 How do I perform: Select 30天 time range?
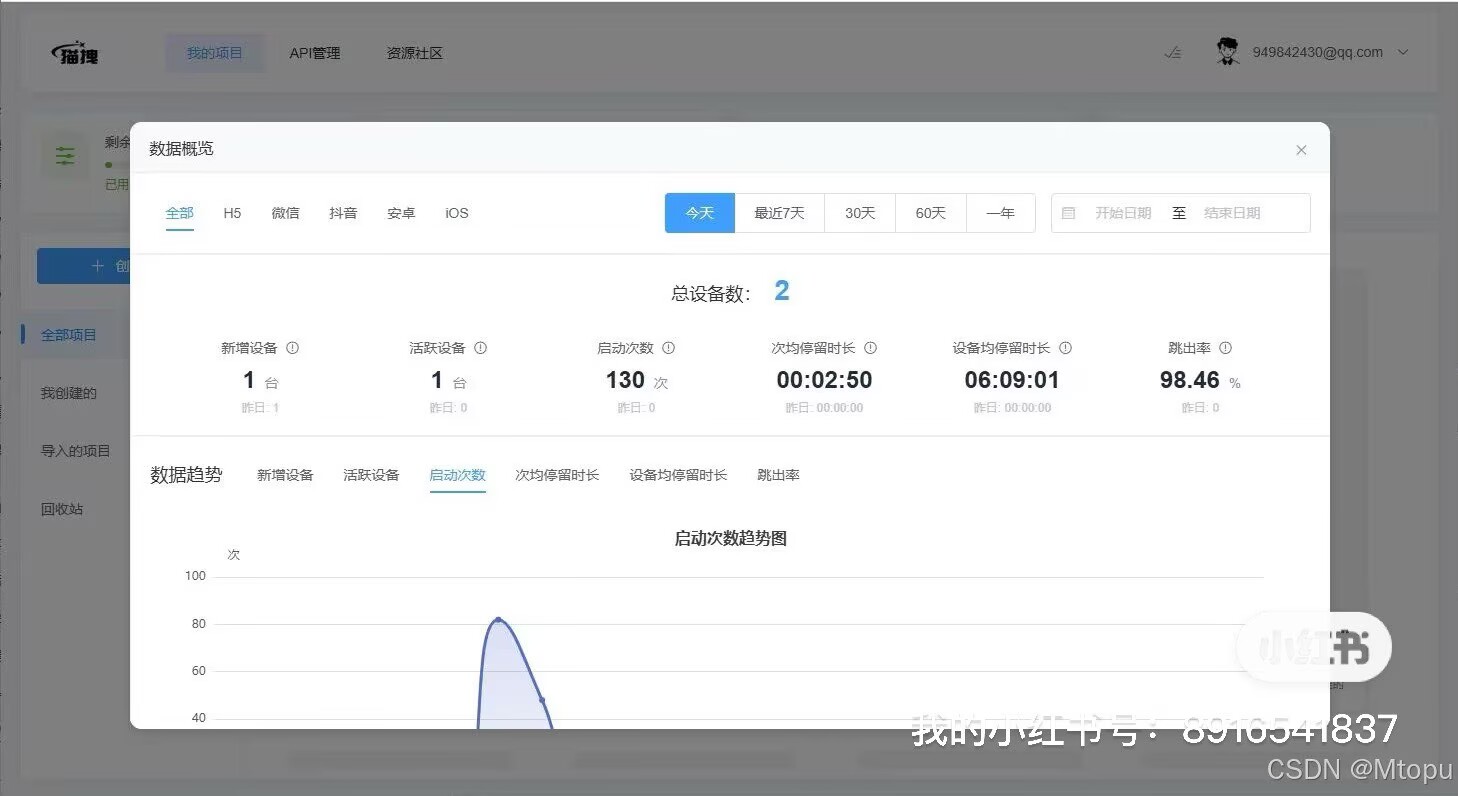point(859,213)
